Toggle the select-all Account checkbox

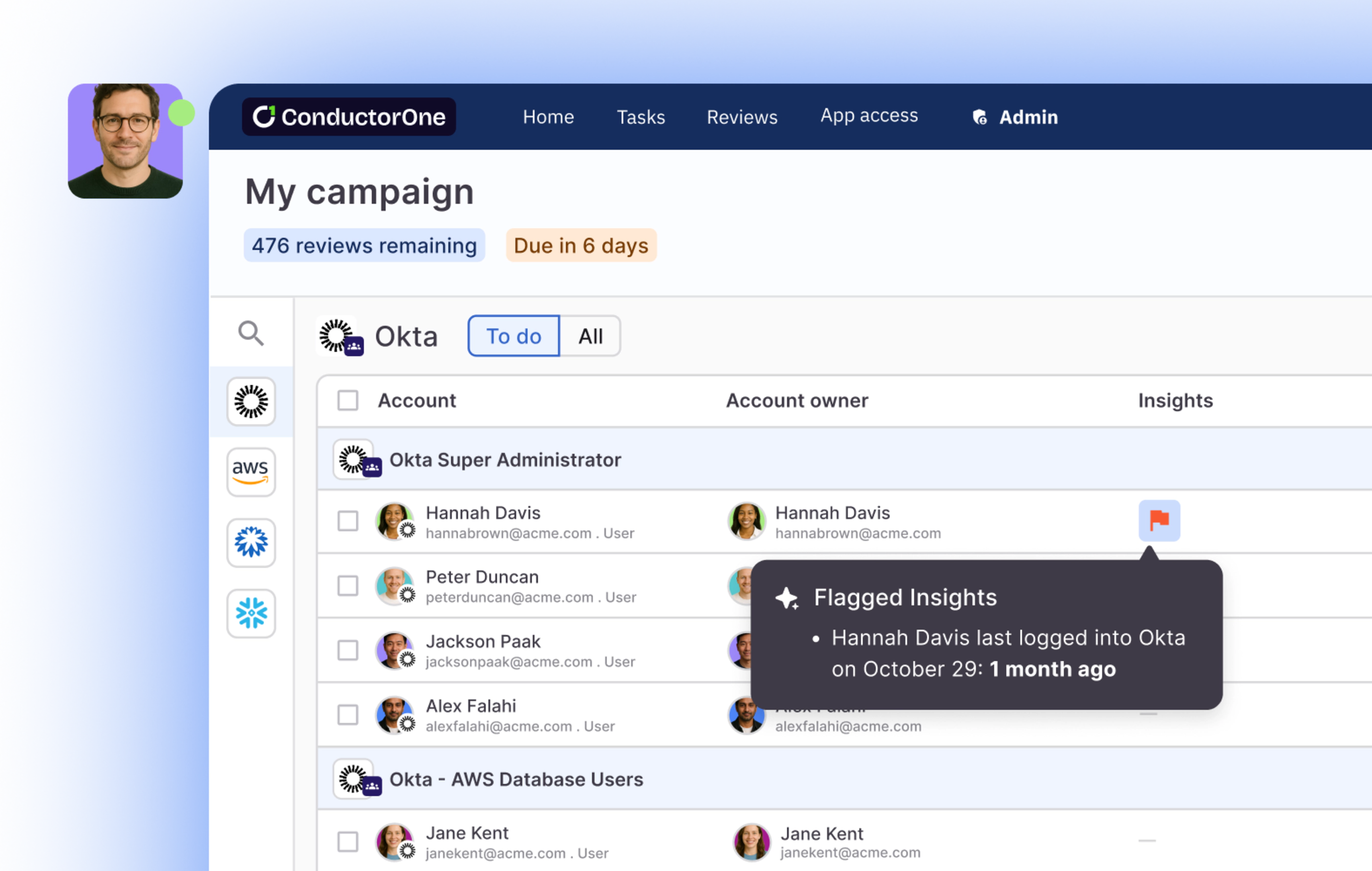pos(347,400)
